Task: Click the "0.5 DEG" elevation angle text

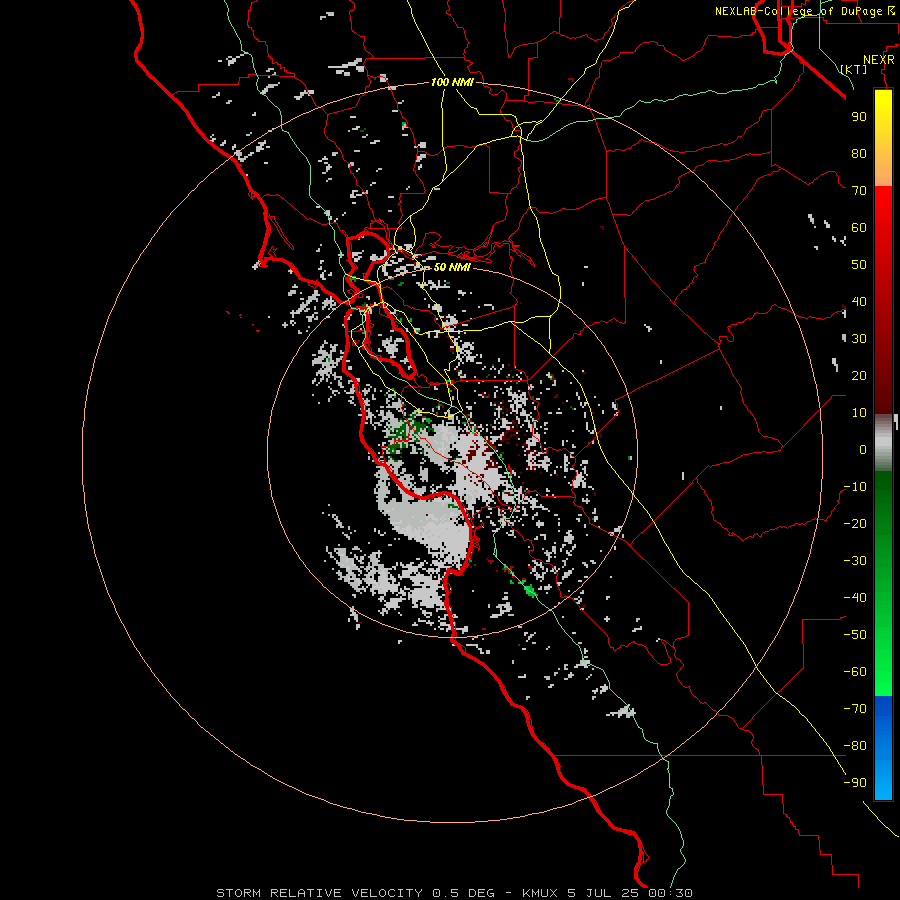Action: 463,893
